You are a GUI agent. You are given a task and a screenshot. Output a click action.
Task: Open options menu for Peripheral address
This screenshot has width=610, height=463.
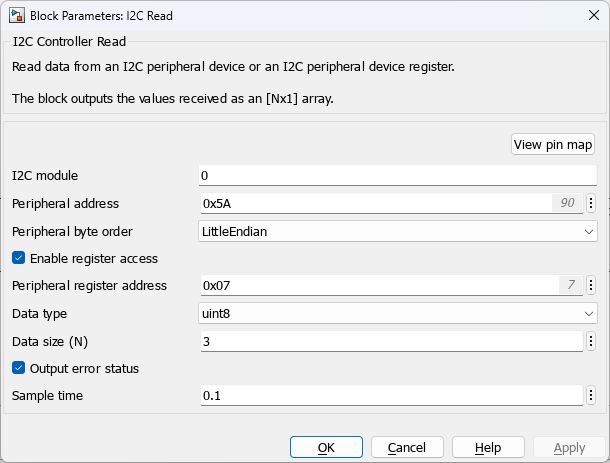coord(590,203)
